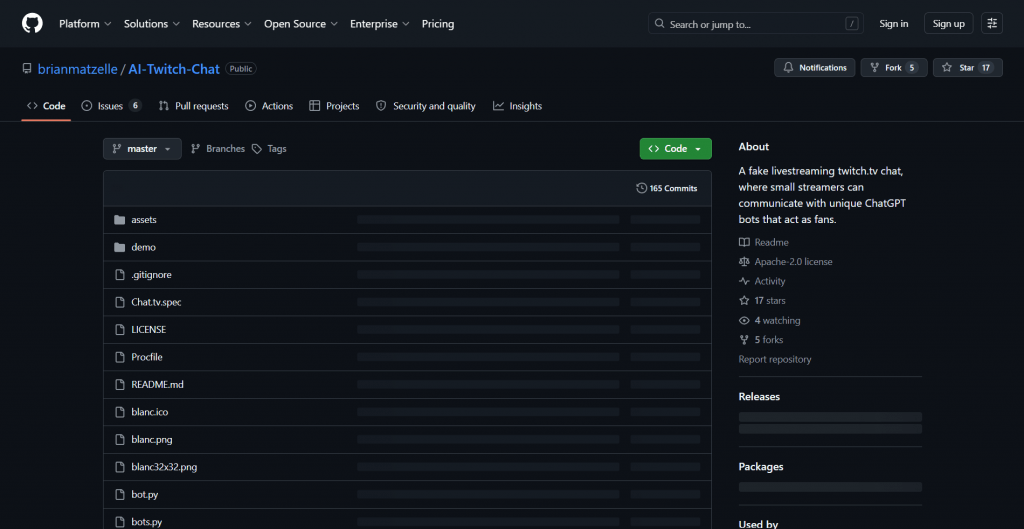Open the bots.py file

pyautogui.click(x=146, y=522)
